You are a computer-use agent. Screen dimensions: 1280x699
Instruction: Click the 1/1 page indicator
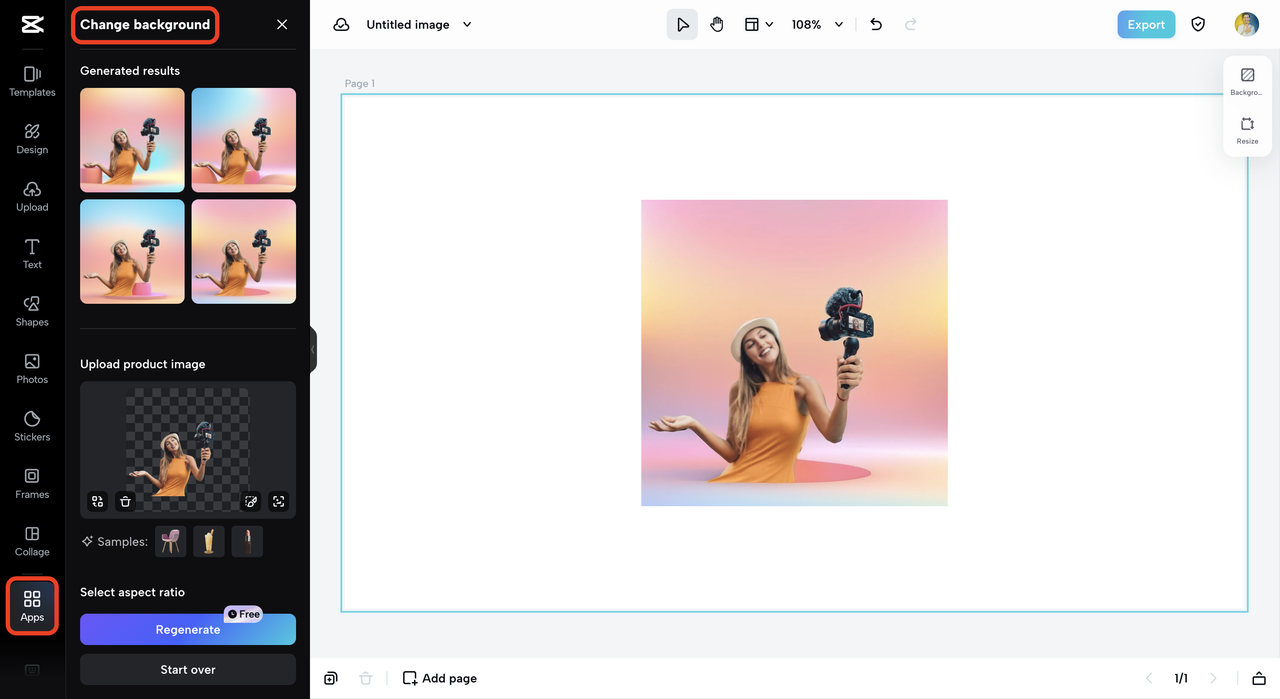pos(1181,678)
